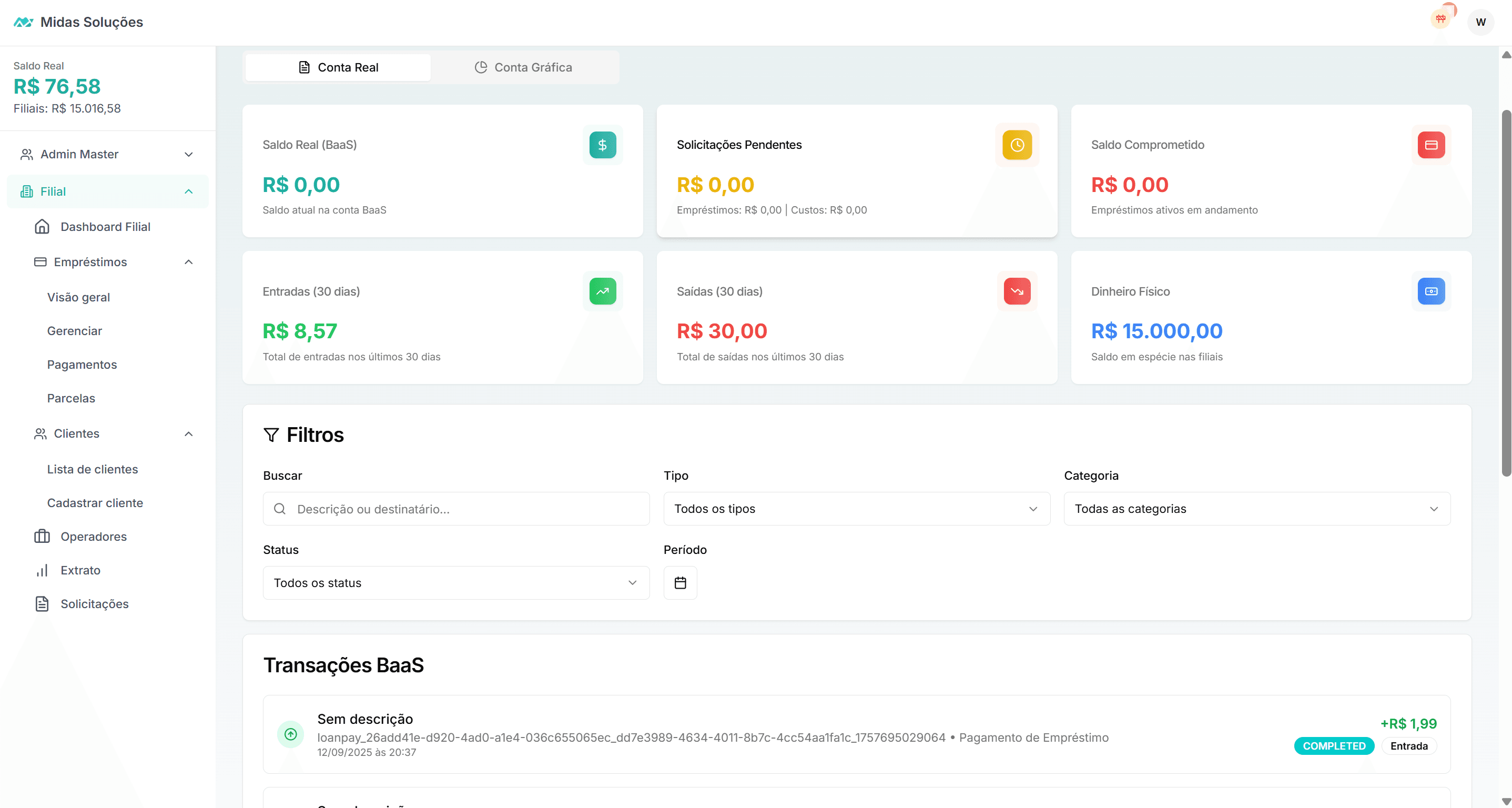Go to Extrato in sidebar
Viewport: 1512px width, 808px height.
(80, 570)
